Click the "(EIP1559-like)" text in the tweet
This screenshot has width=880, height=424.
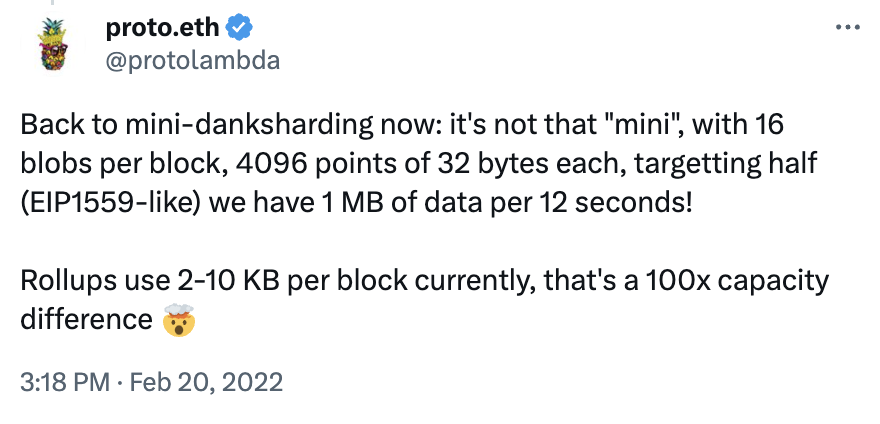pyautogui.click(x=111, y=202)
